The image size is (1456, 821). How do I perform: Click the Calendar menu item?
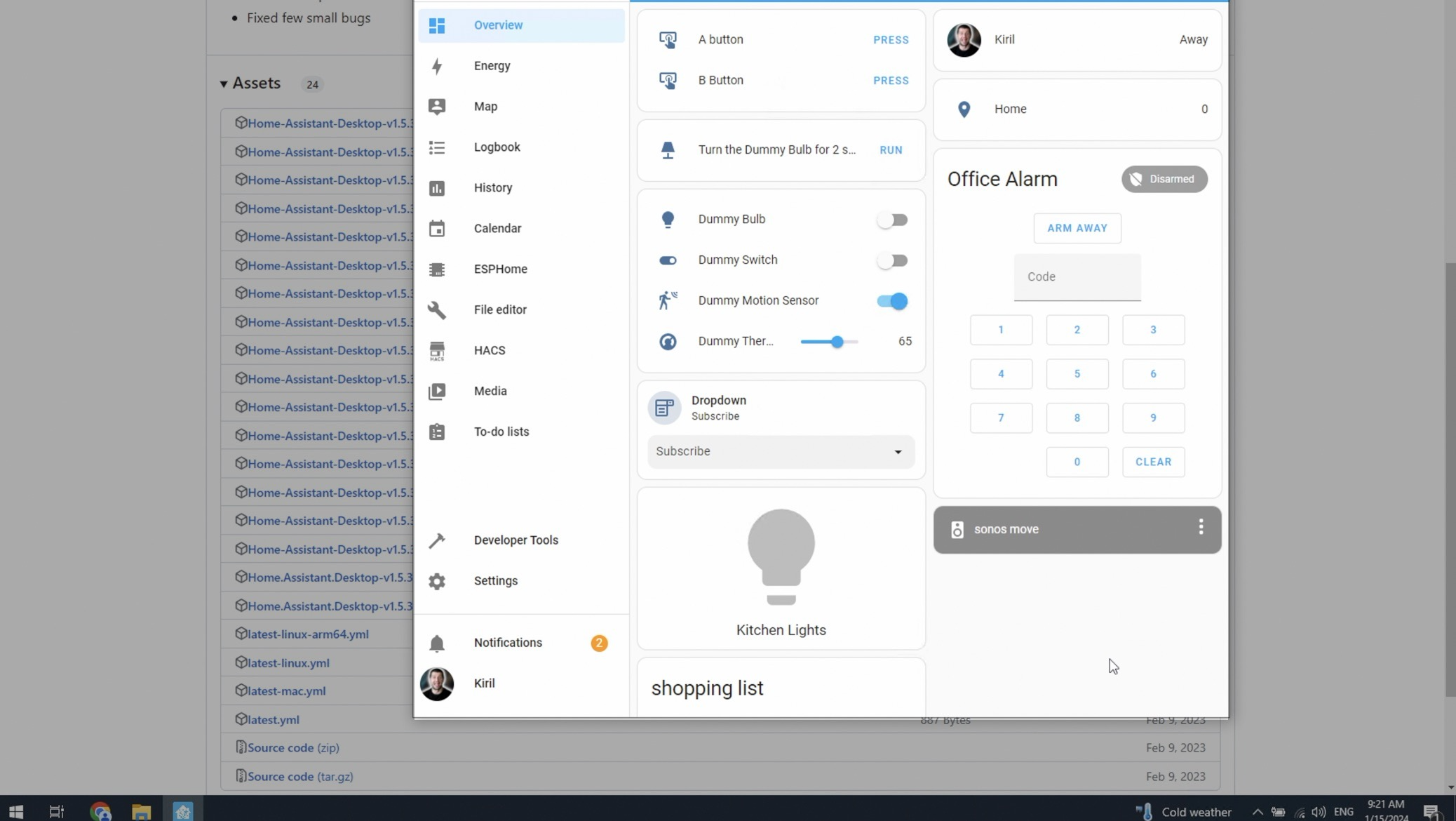coord(498,228)
